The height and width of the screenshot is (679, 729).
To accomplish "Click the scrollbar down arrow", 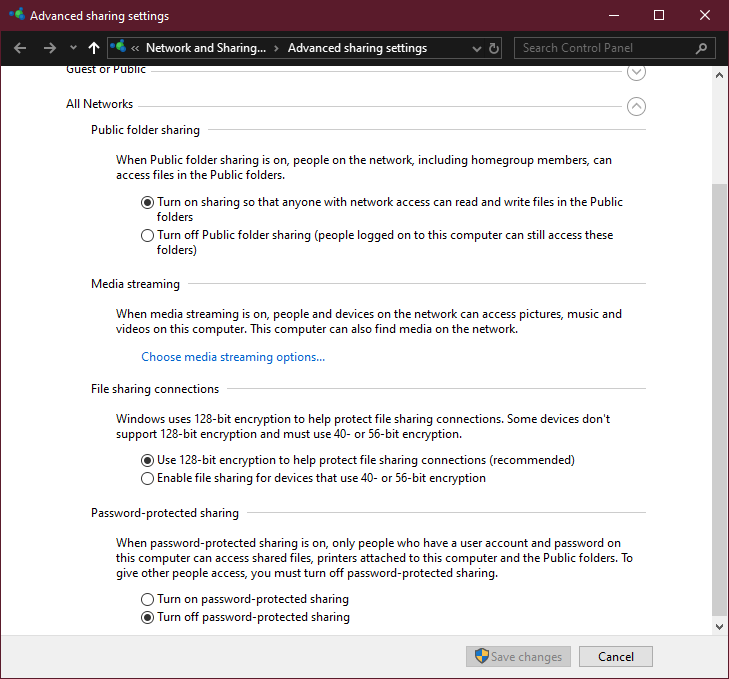I will pyautogui.click(x=719, y=626).
